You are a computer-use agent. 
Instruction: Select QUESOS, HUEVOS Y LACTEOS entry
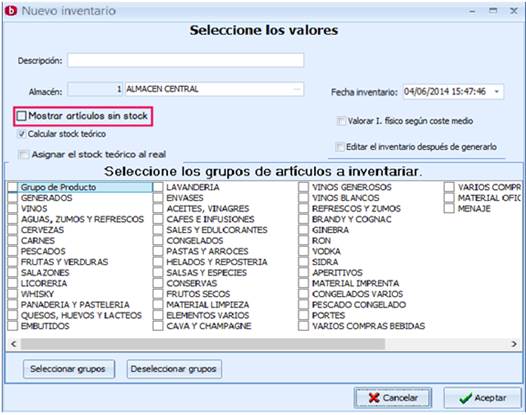[82, 315]
